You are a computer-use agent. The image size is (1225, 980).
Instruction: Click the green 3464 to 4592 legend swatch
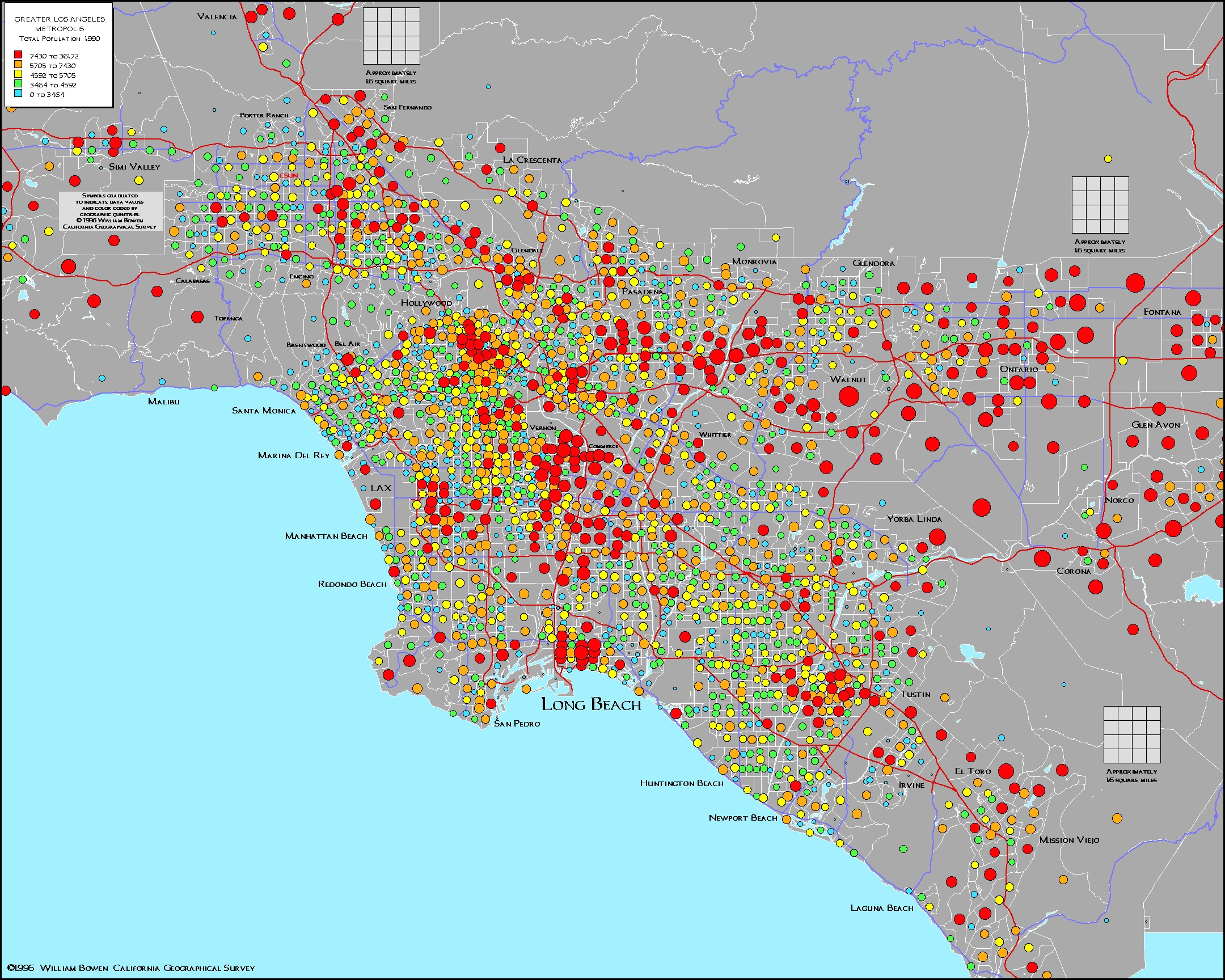(x=18, y=84)
